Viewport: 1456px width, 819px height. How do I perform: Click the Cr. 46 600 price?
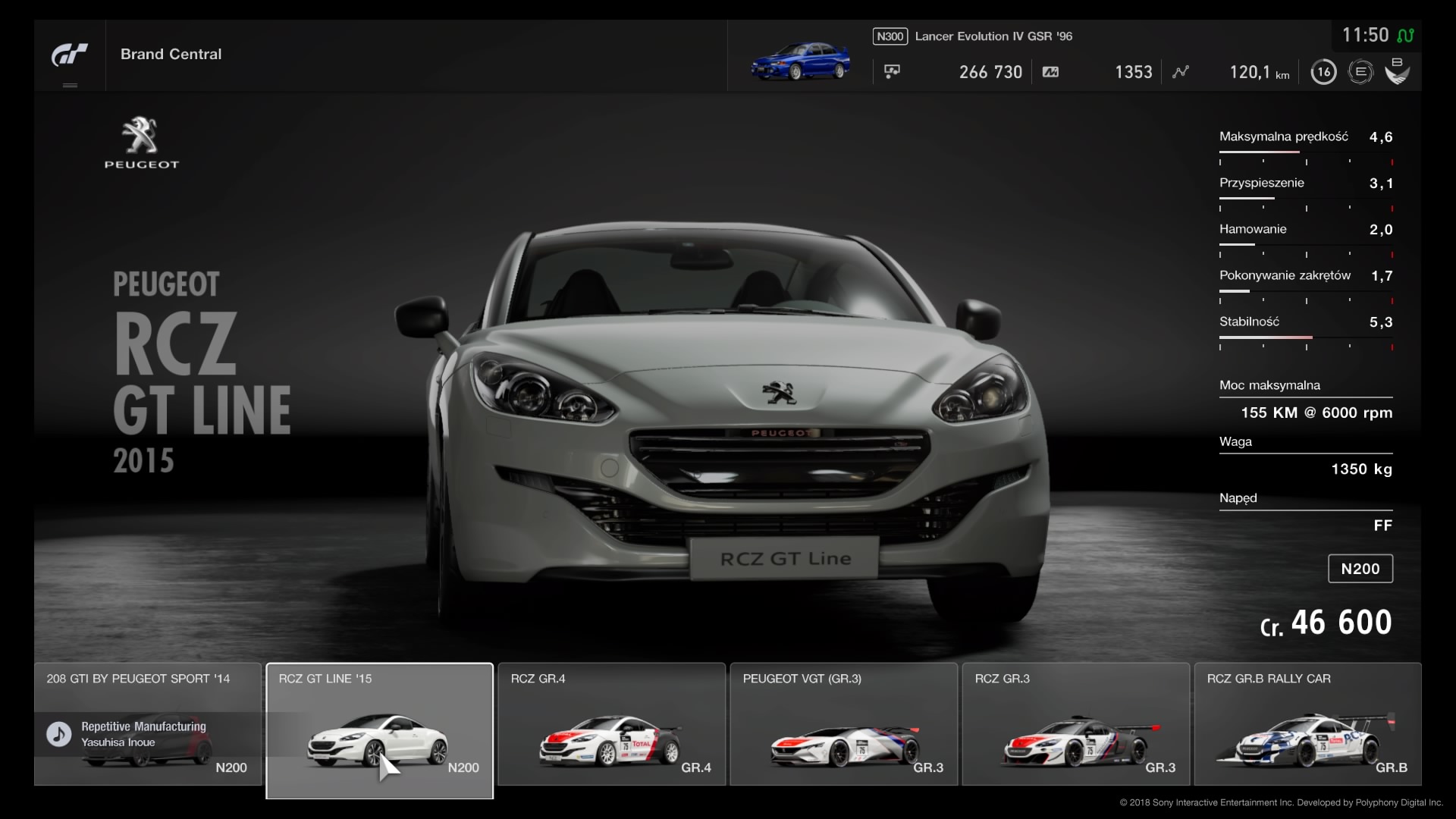tap(1326, 623)
